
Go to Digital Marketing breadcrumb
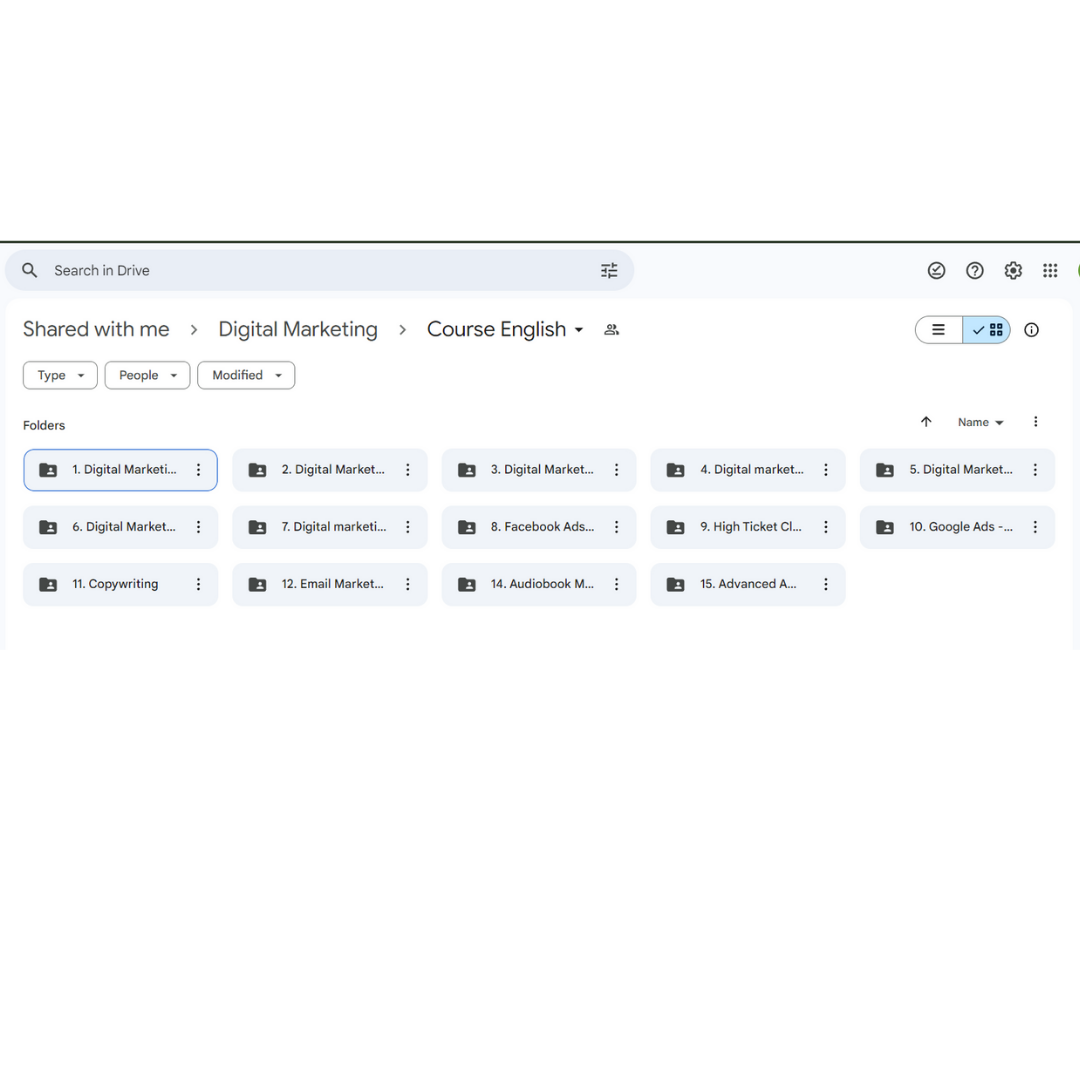(298, 329)
